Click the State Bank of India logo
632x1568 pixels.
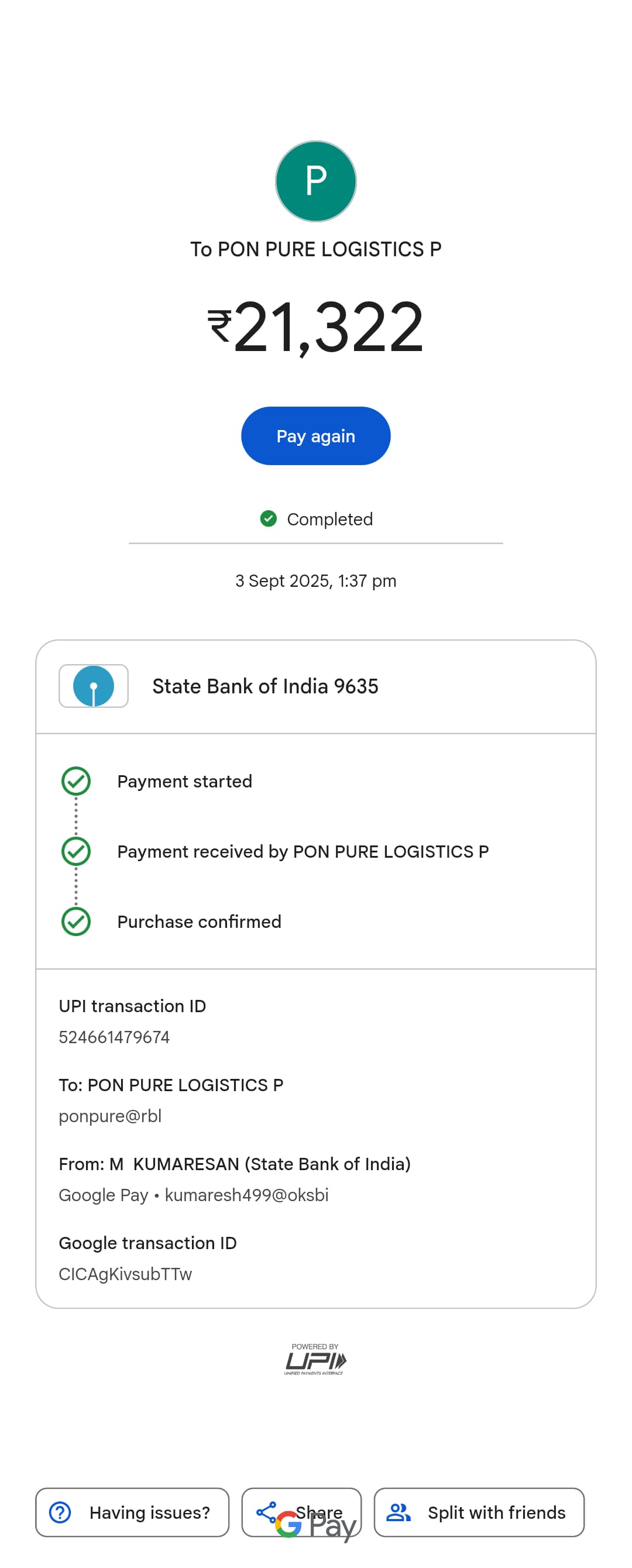tap(93, 685)
